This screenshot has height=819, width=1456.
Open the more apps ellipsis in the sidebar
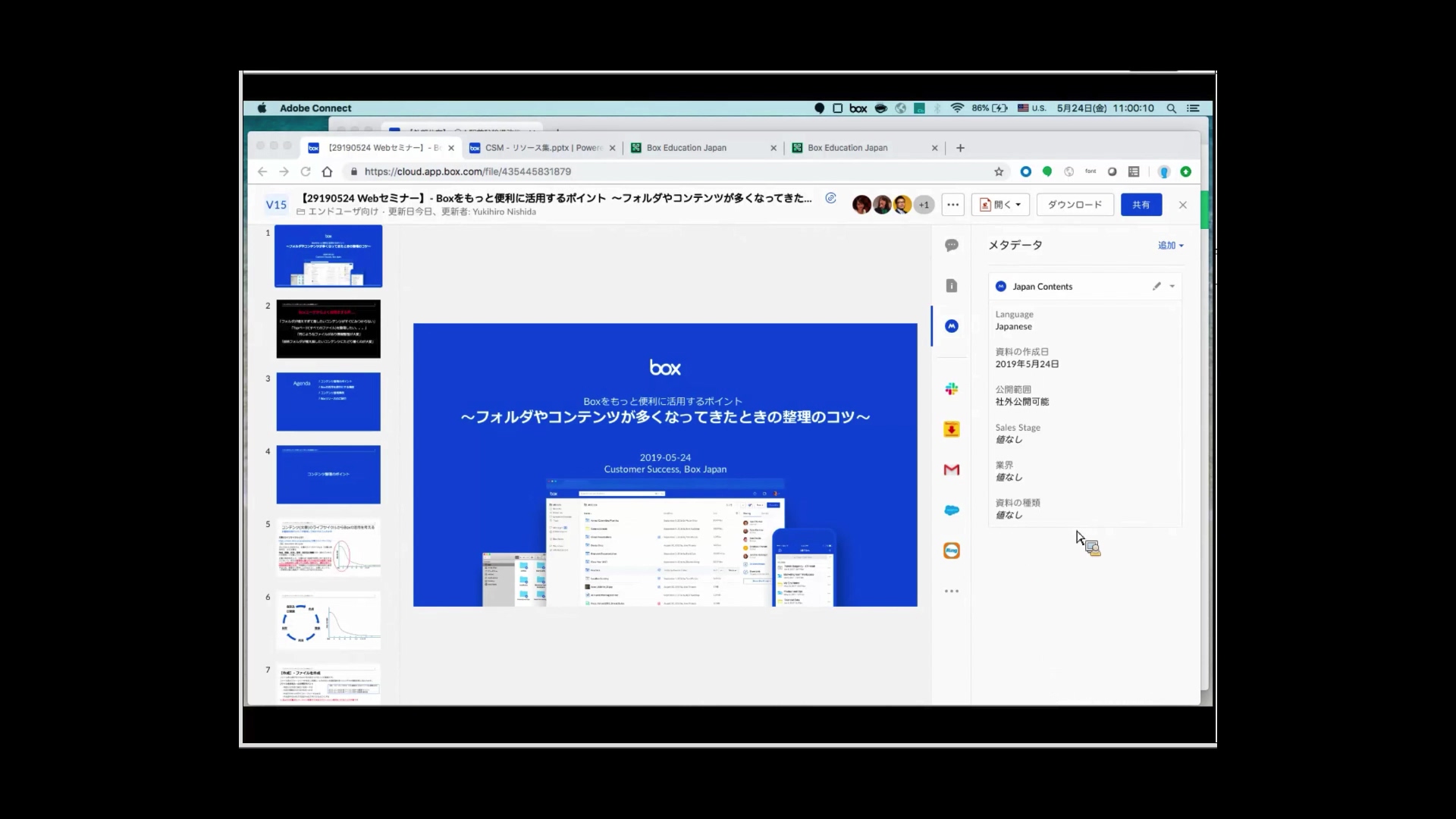(952, 590)
